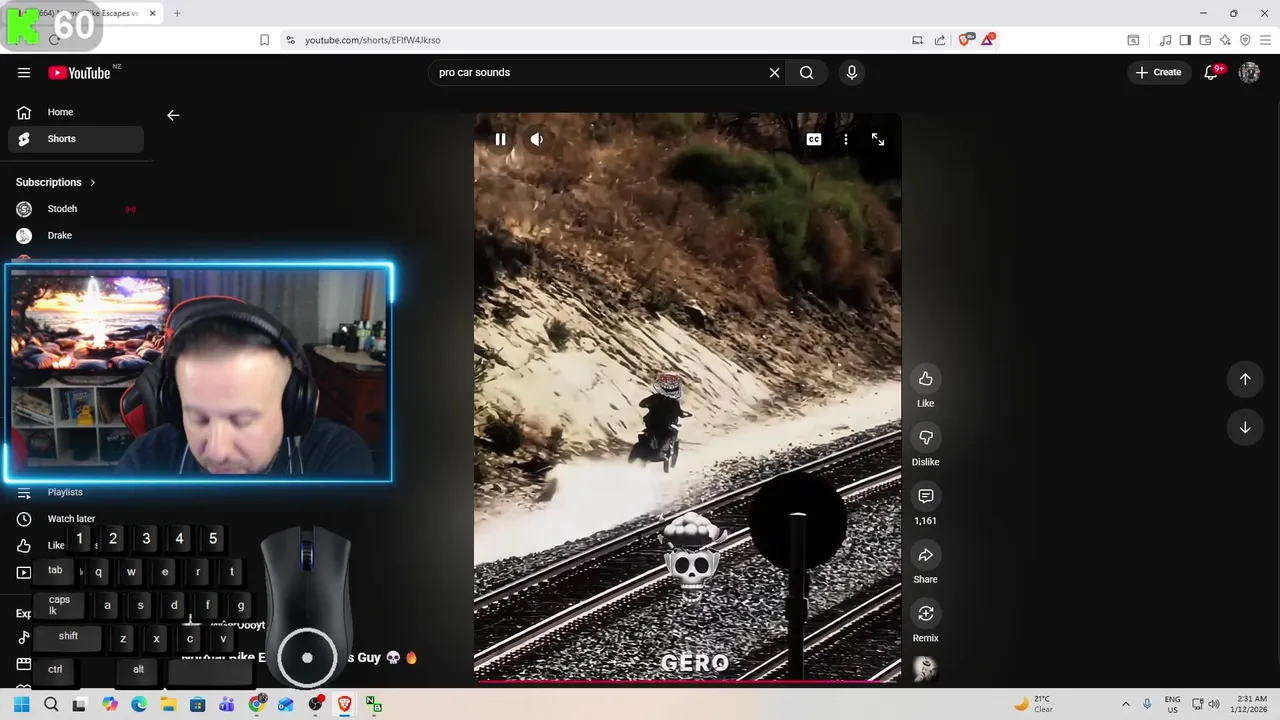1280x720 pixels.
Task: Pause the Shorts video
Action: coord(500,140)
